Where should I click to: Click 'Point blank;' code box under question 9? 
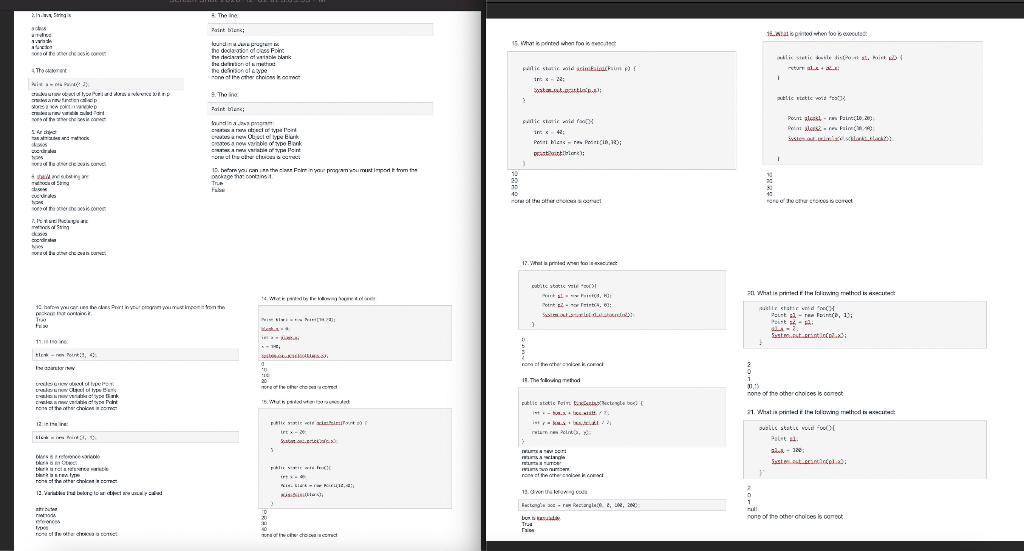click(x=321, y=109)
